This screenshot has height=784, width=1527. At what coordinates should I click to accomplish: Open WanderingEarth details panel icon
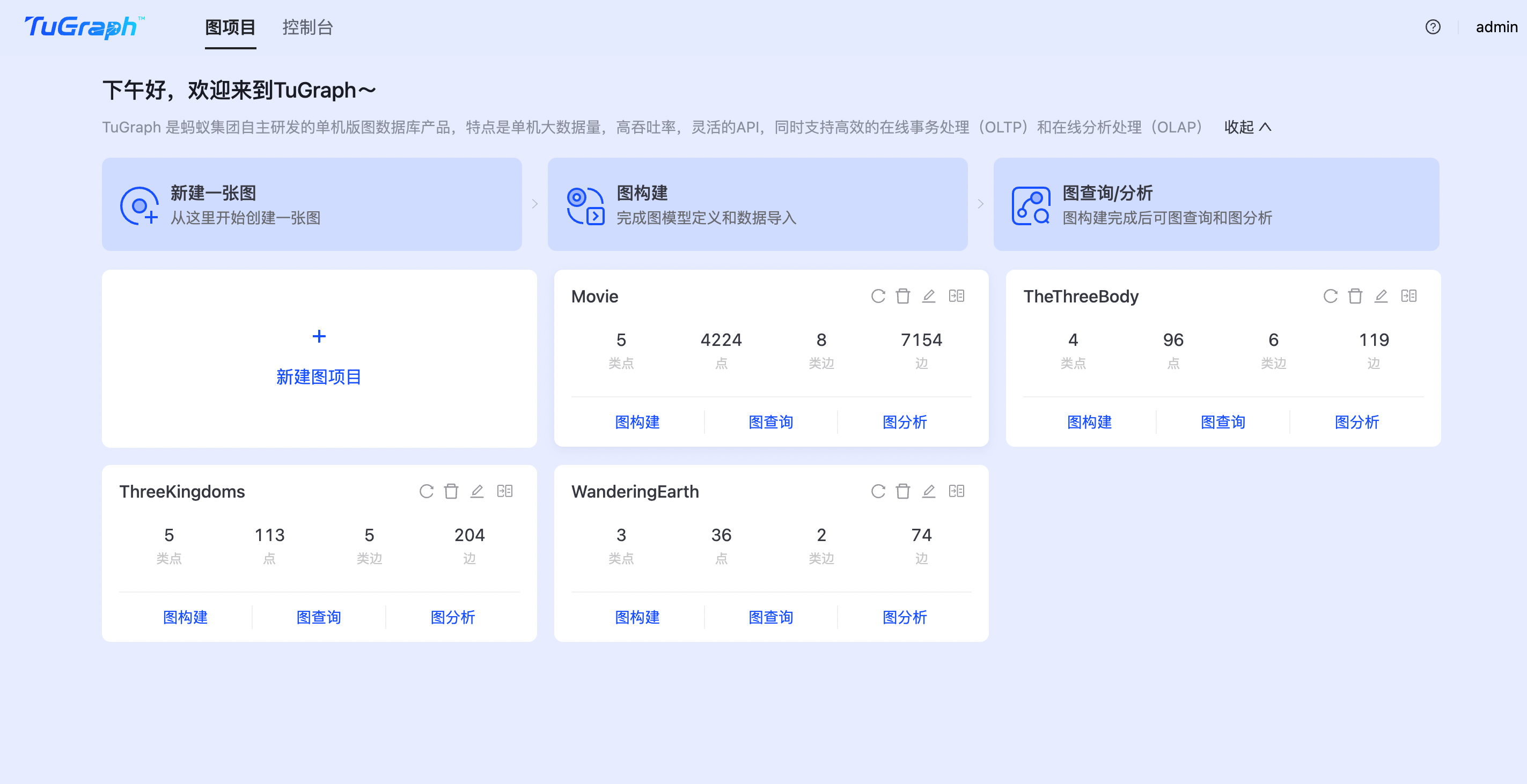click(x=957, y=491)
